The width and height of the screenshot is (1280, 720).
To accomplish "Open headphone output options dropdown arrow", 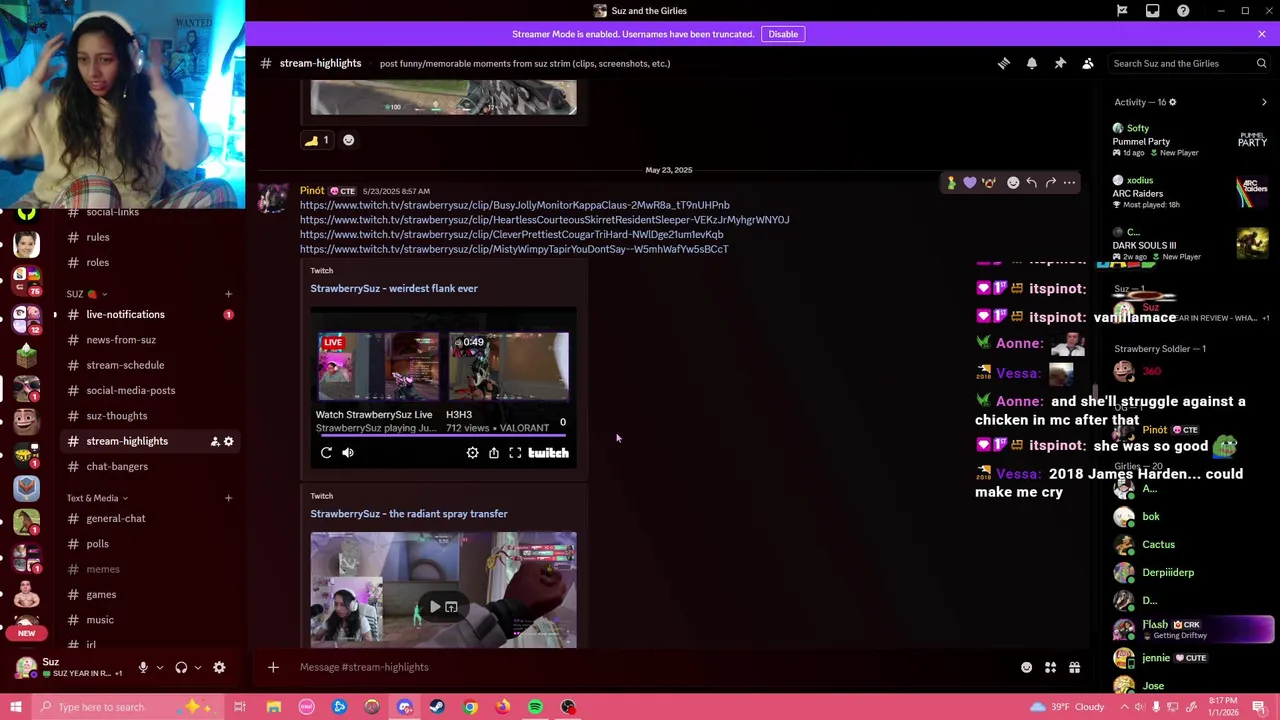I will (x=197, y=667).
